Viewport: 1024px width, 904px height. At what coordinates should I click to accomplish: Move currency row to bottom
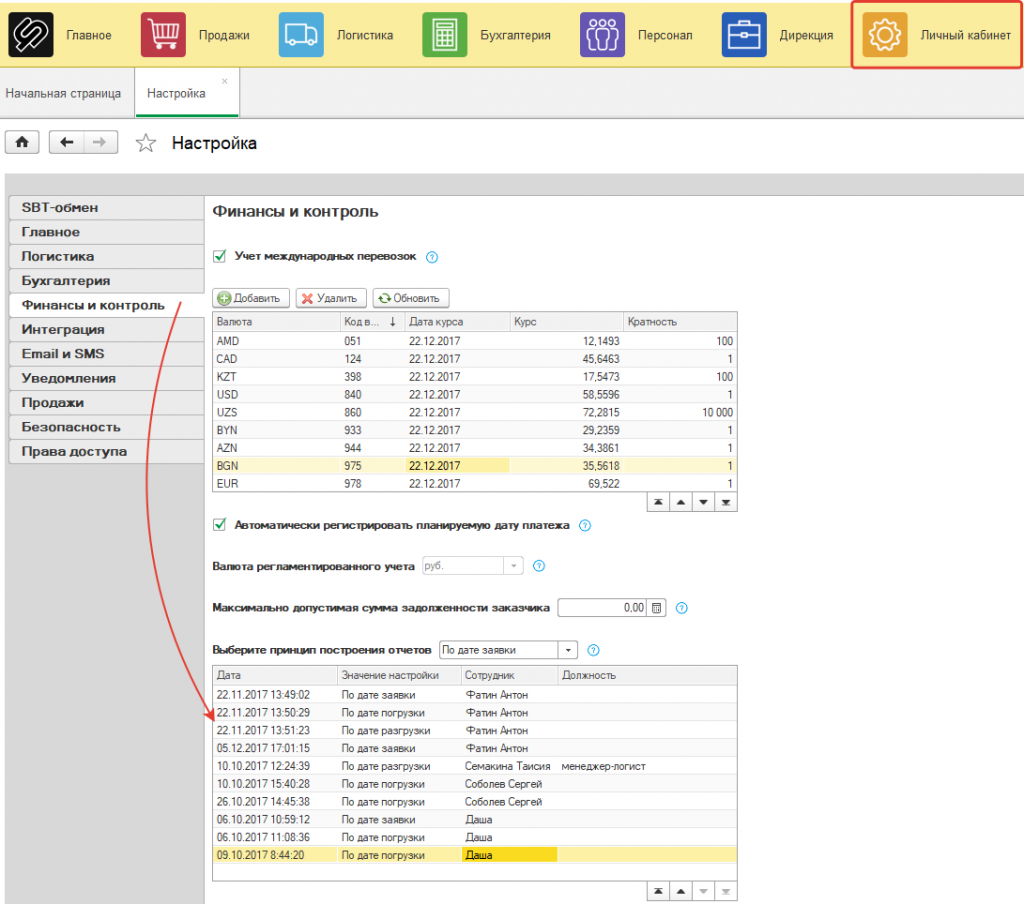coord(726,502)
